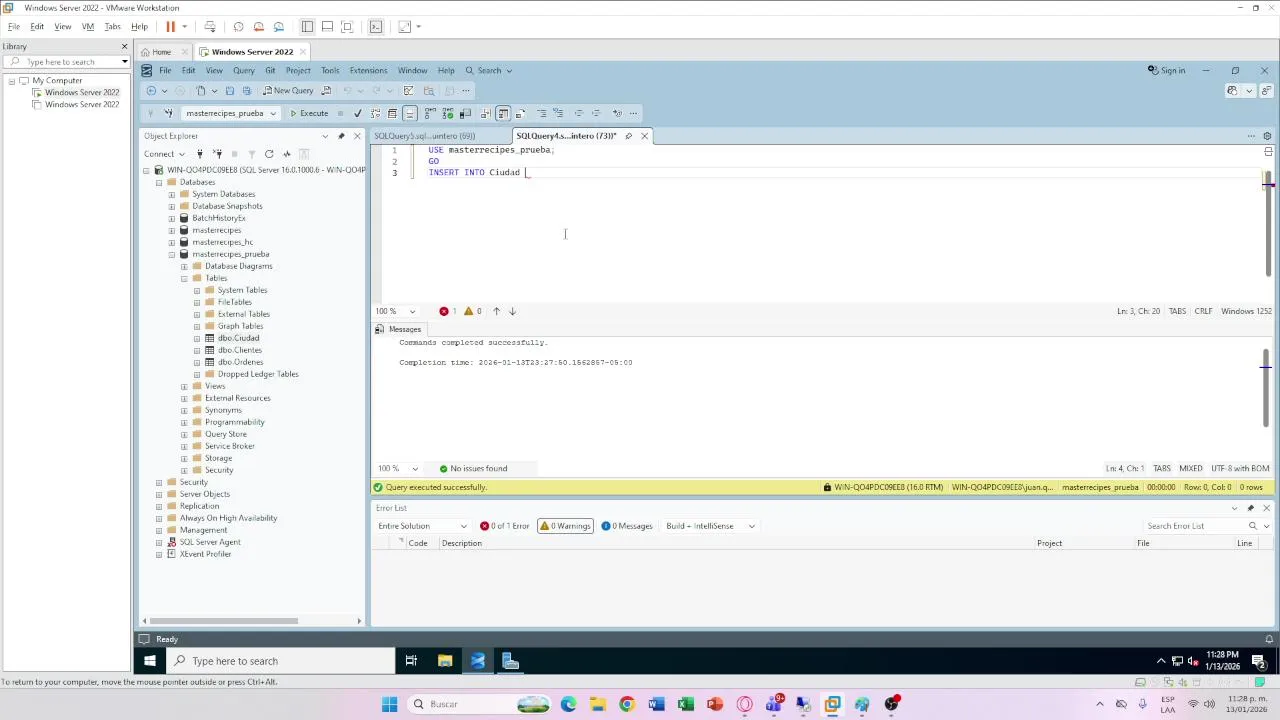The height and width of the screenshot is (720, 1280).
Task: Click the error count indicator below editor
Action: (448, 311)
